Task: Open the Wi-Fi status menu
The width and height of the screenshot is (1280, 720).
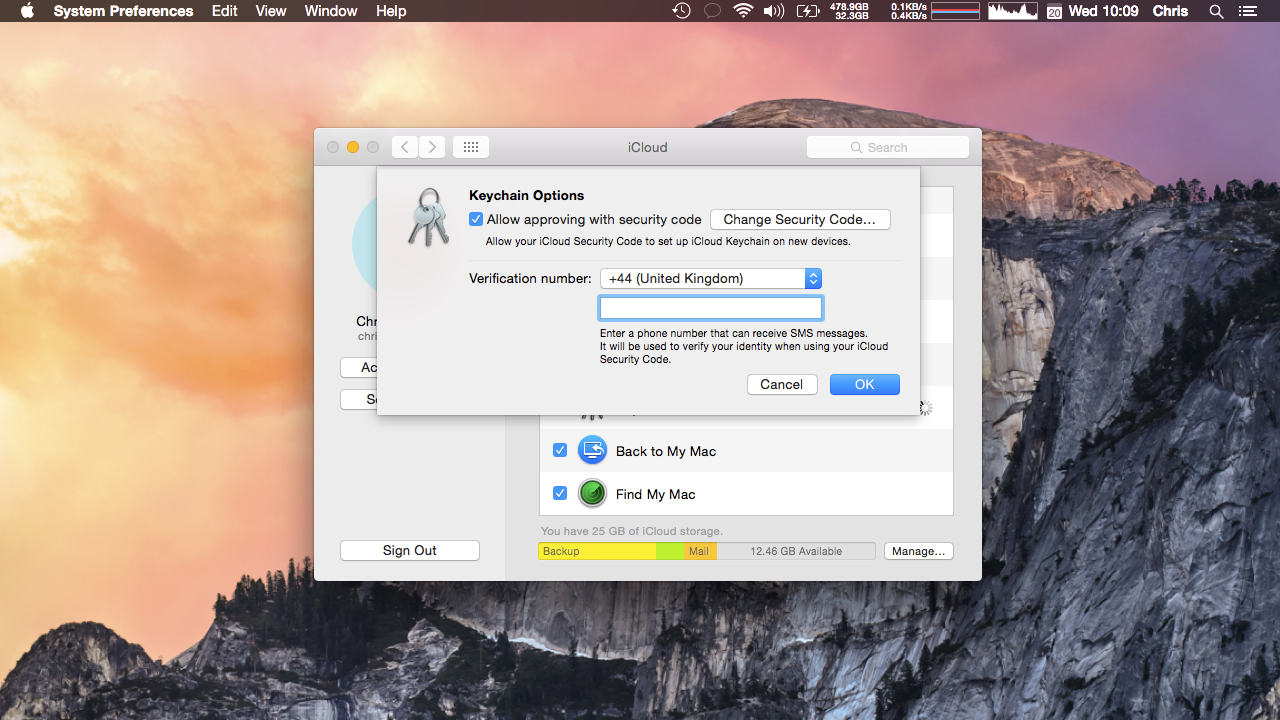Action: click(x=743, y=11)
